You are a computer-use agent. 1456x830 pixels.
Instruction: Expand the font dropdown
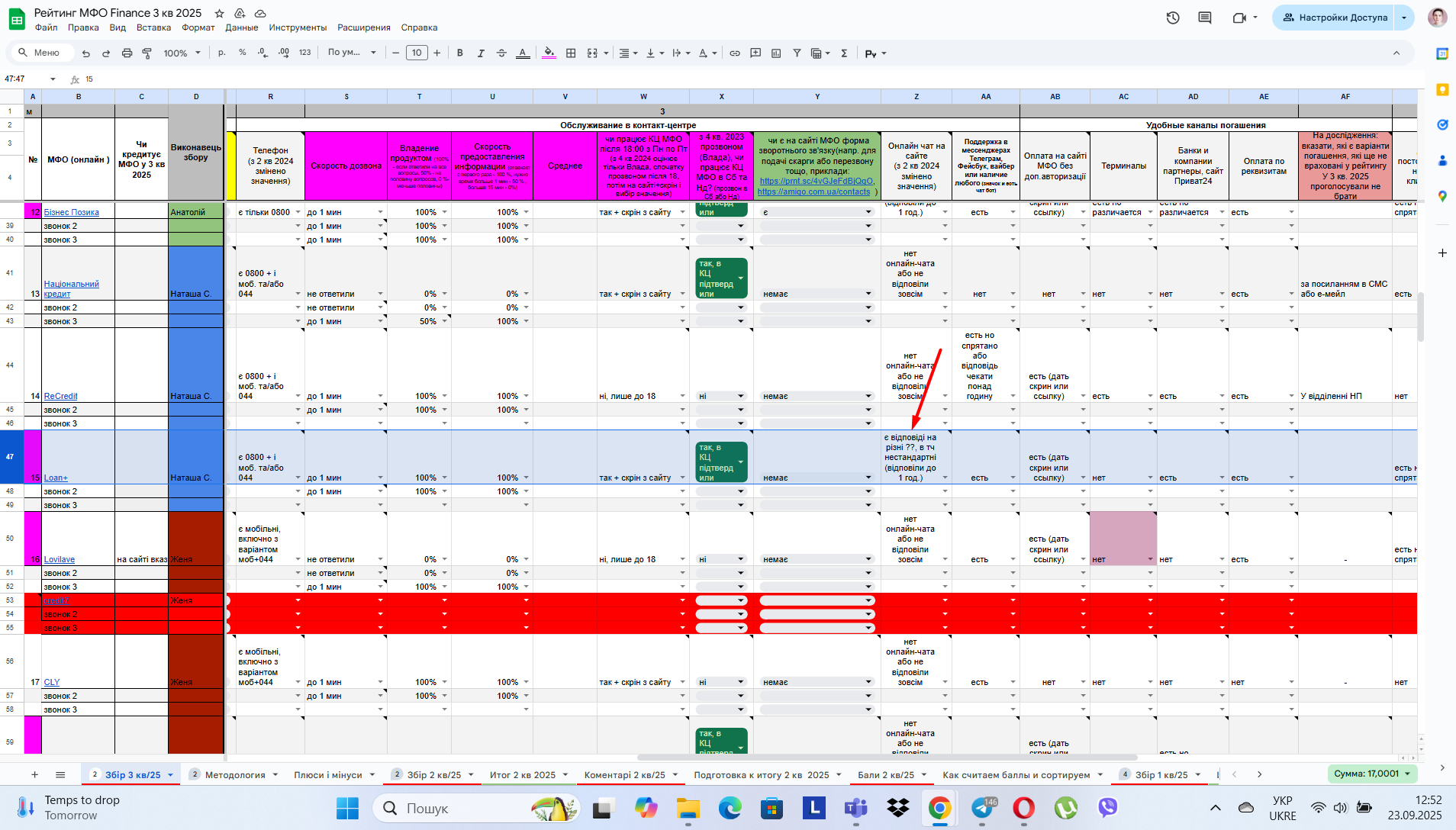pyautogui.click(x=352, y=53)
